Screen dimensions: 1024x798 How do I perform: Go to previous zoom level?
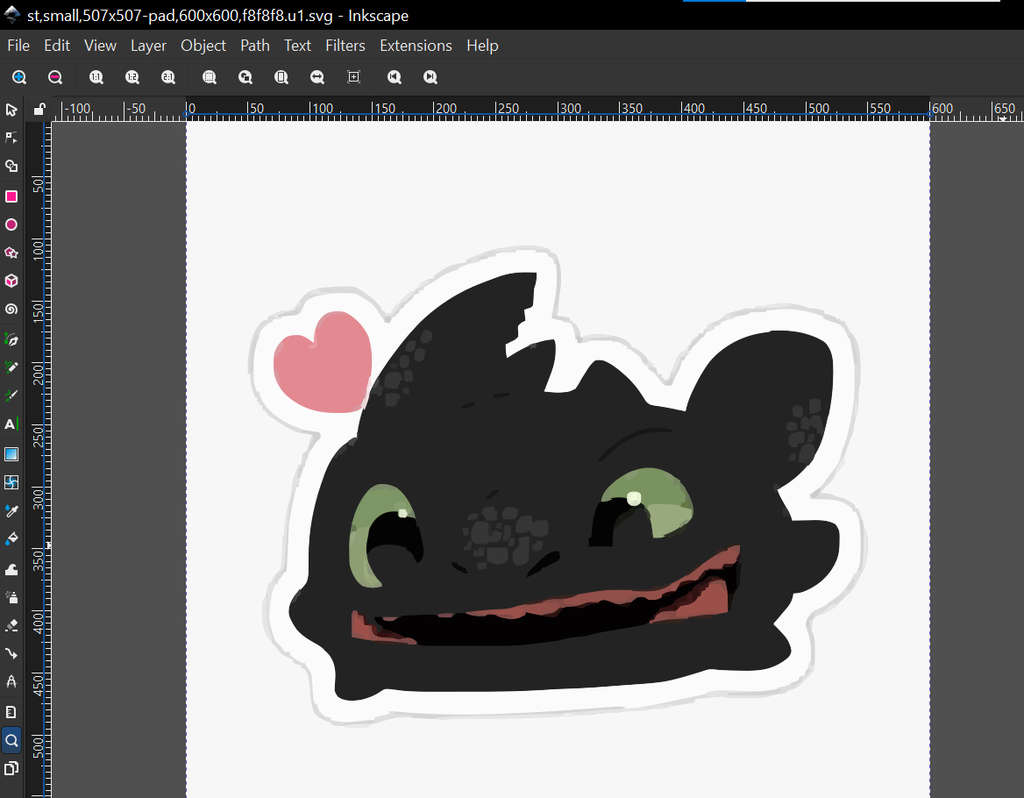[394, 77]
